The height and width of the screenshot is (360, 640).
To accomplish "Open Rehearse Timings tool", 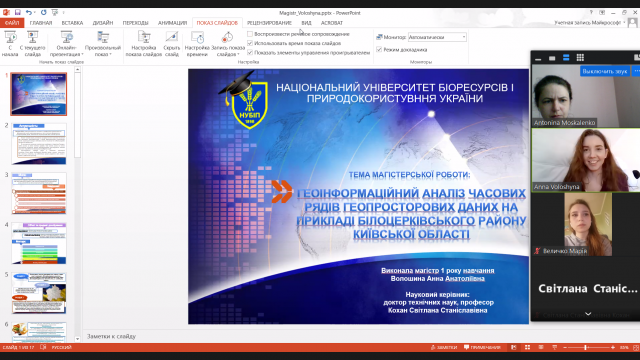I will [x=197, y=43].
